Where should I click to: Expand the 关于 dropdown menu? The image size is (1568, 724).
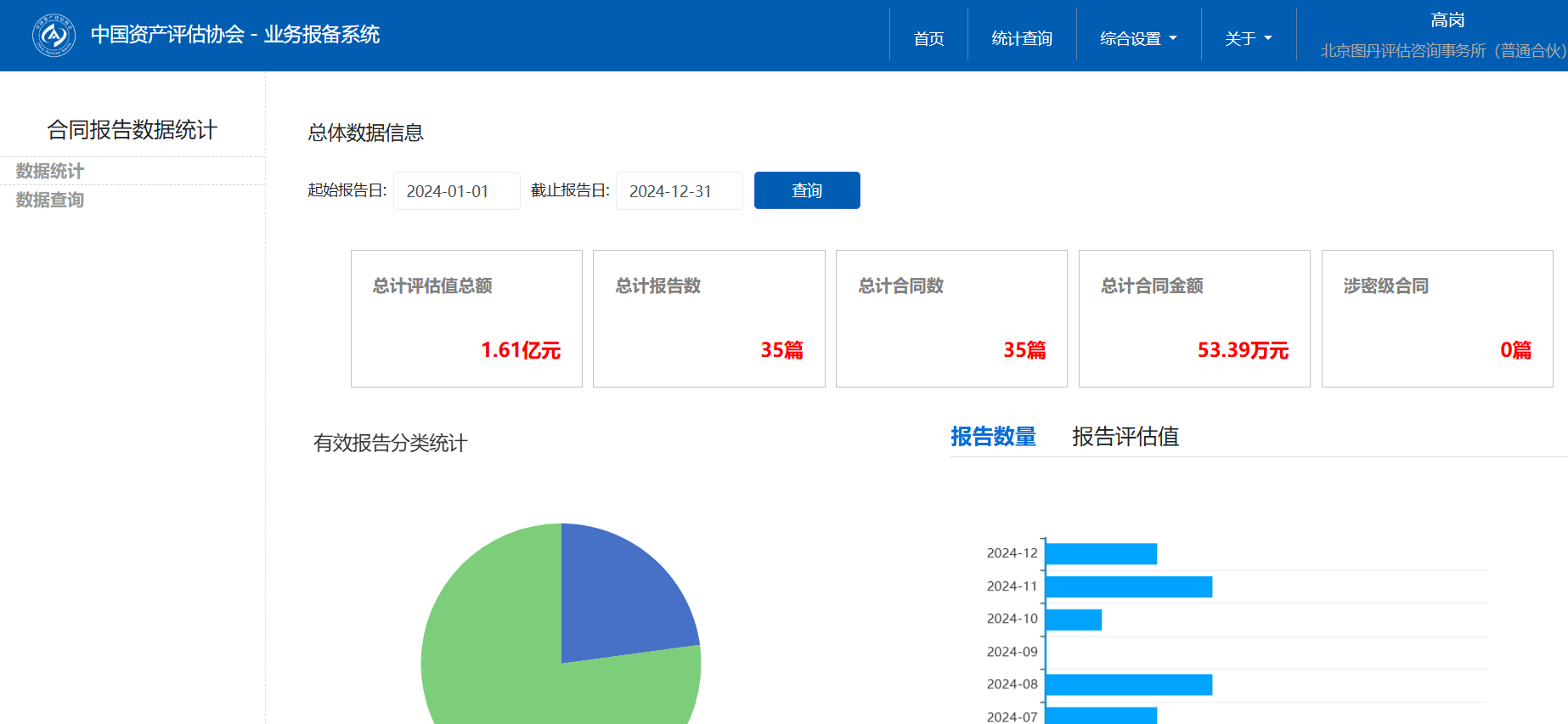(x=1248, y=38)
